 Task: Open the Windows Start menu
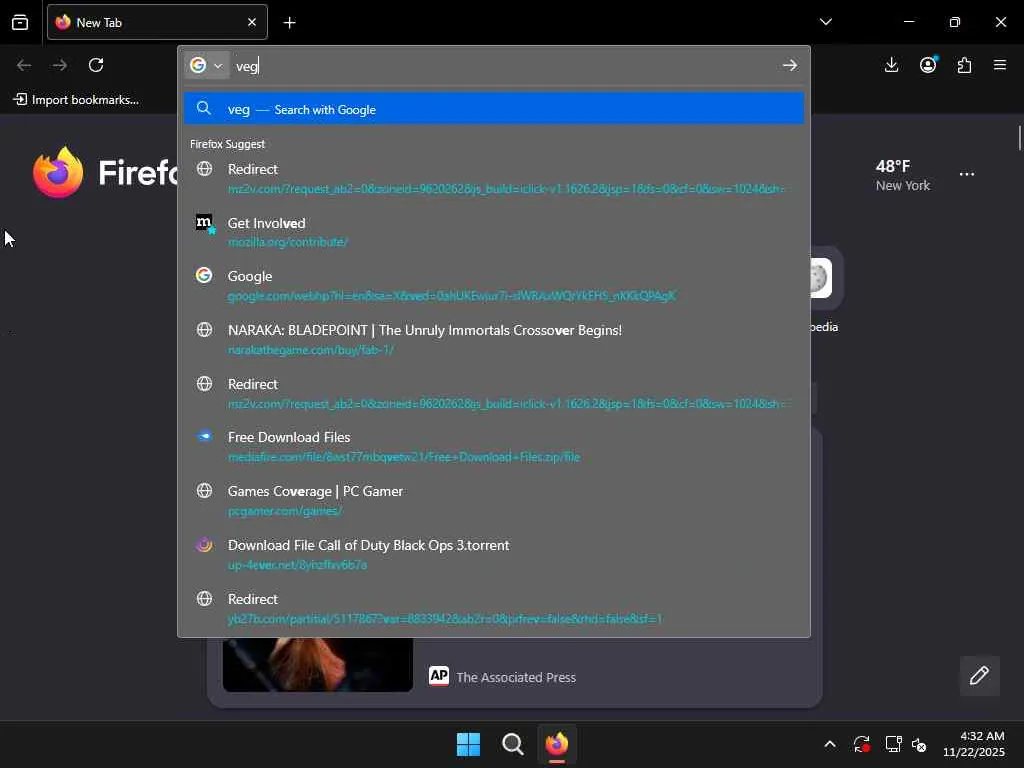coord(468,744)
